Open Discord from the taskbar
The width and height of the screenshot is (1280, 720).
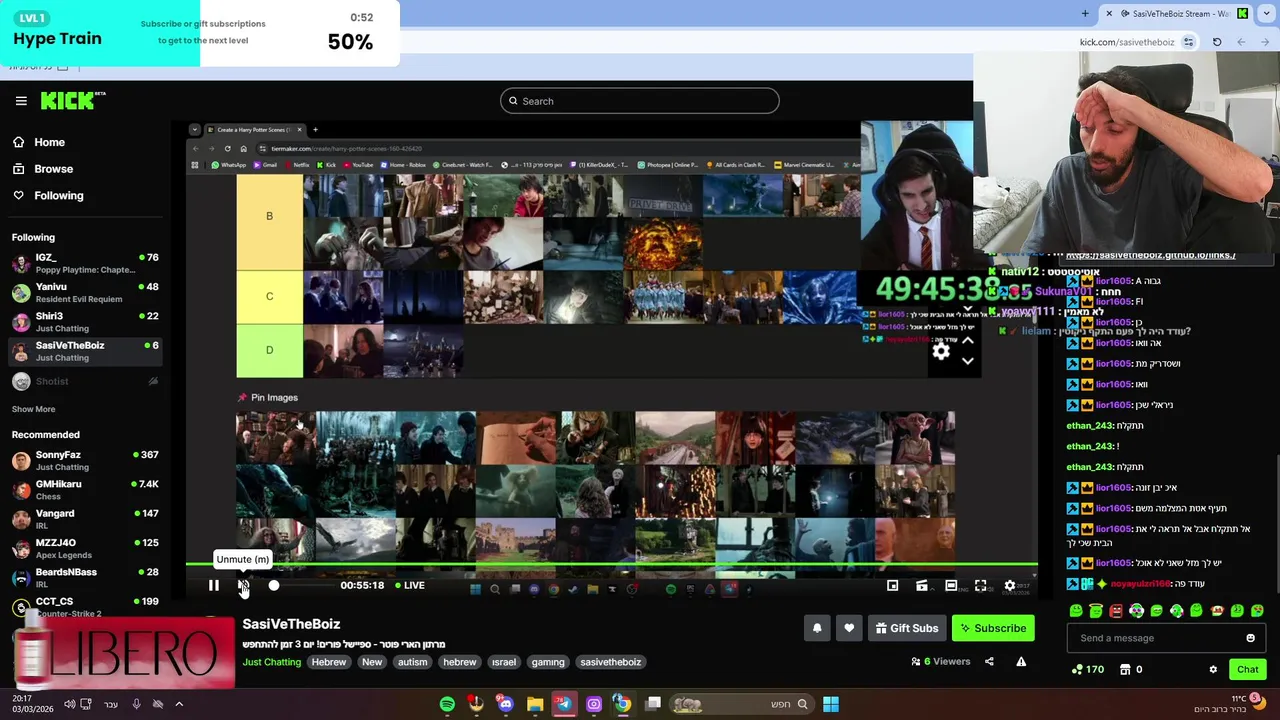505,704
